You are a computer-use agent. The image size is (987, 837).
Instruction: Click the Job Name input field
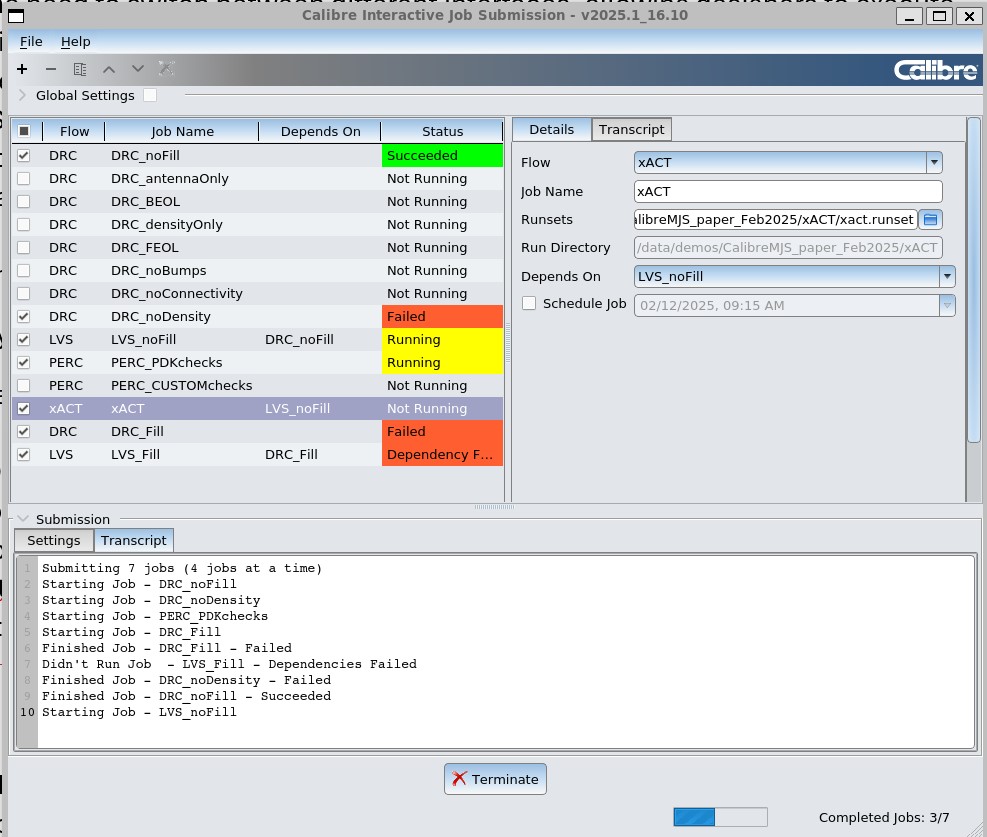tap(788, 191)
